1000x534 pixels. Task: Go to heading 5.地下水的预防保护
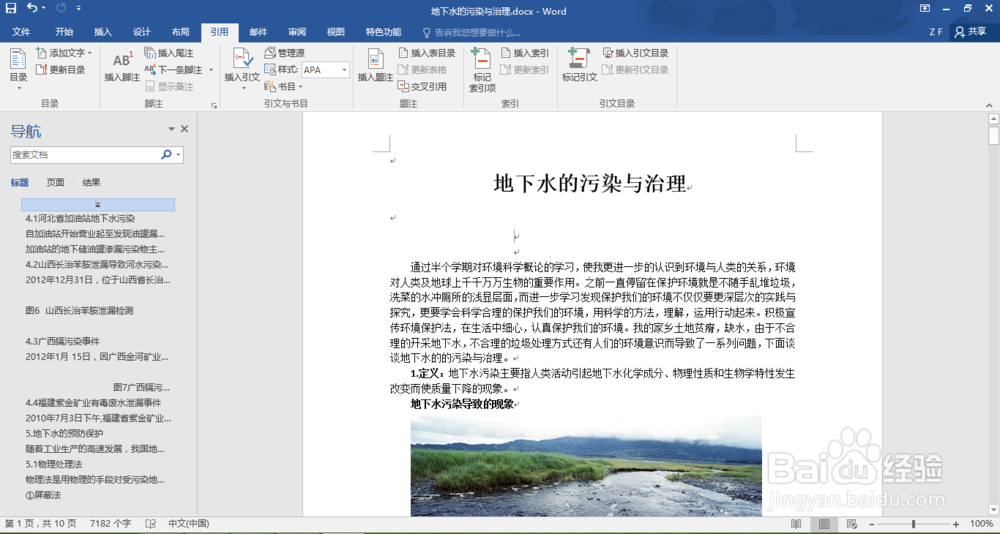click(64, 433)
